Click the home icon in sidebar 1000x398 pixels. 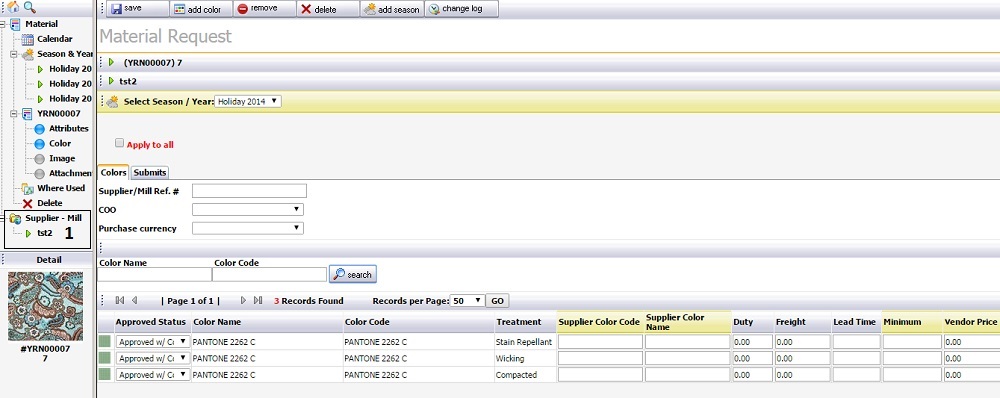(x=13, y=8)
